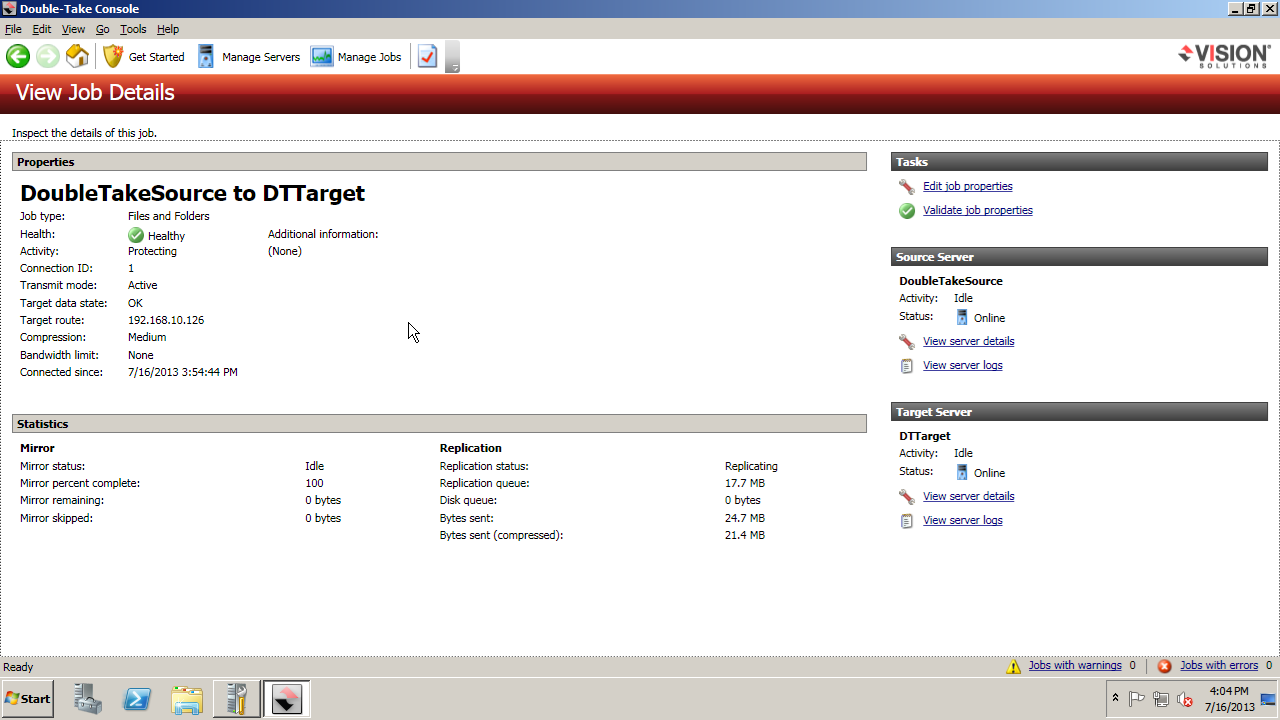Click Mirror percent complete value 100
The height and width of the screenshot is (720, 1280).
click(x=314, y=483)
